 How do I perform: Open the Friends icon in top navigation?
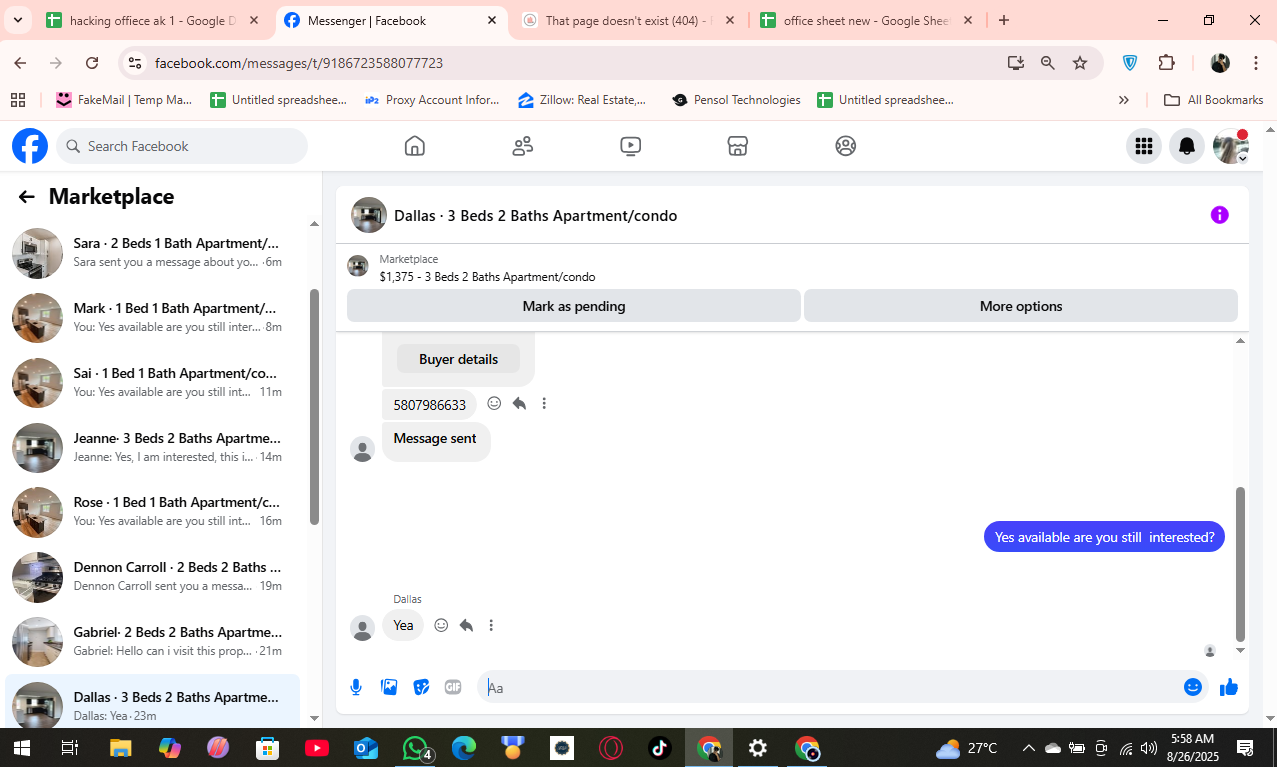(522, 146)
